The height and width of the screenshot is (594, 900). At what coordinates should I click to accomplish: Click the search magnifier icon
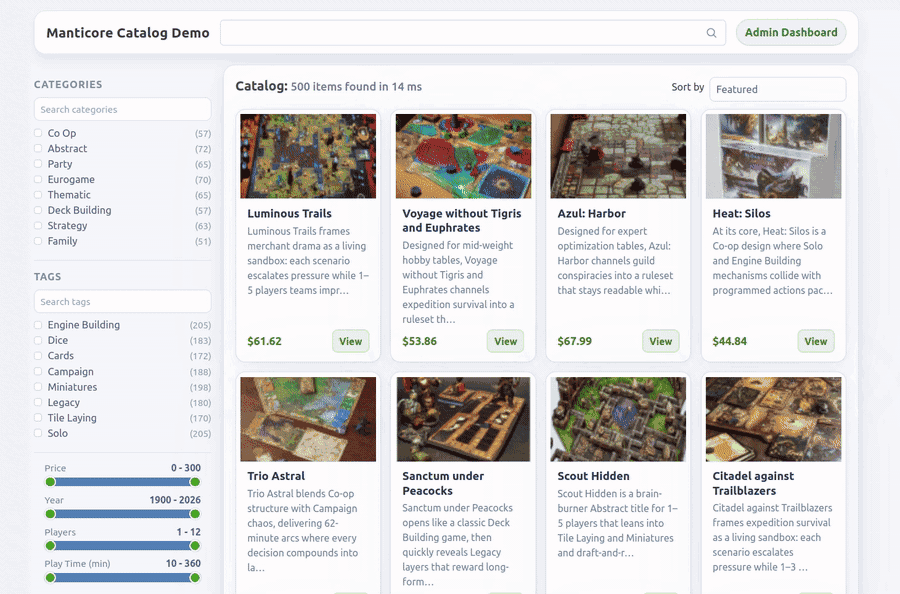(711, 33)
